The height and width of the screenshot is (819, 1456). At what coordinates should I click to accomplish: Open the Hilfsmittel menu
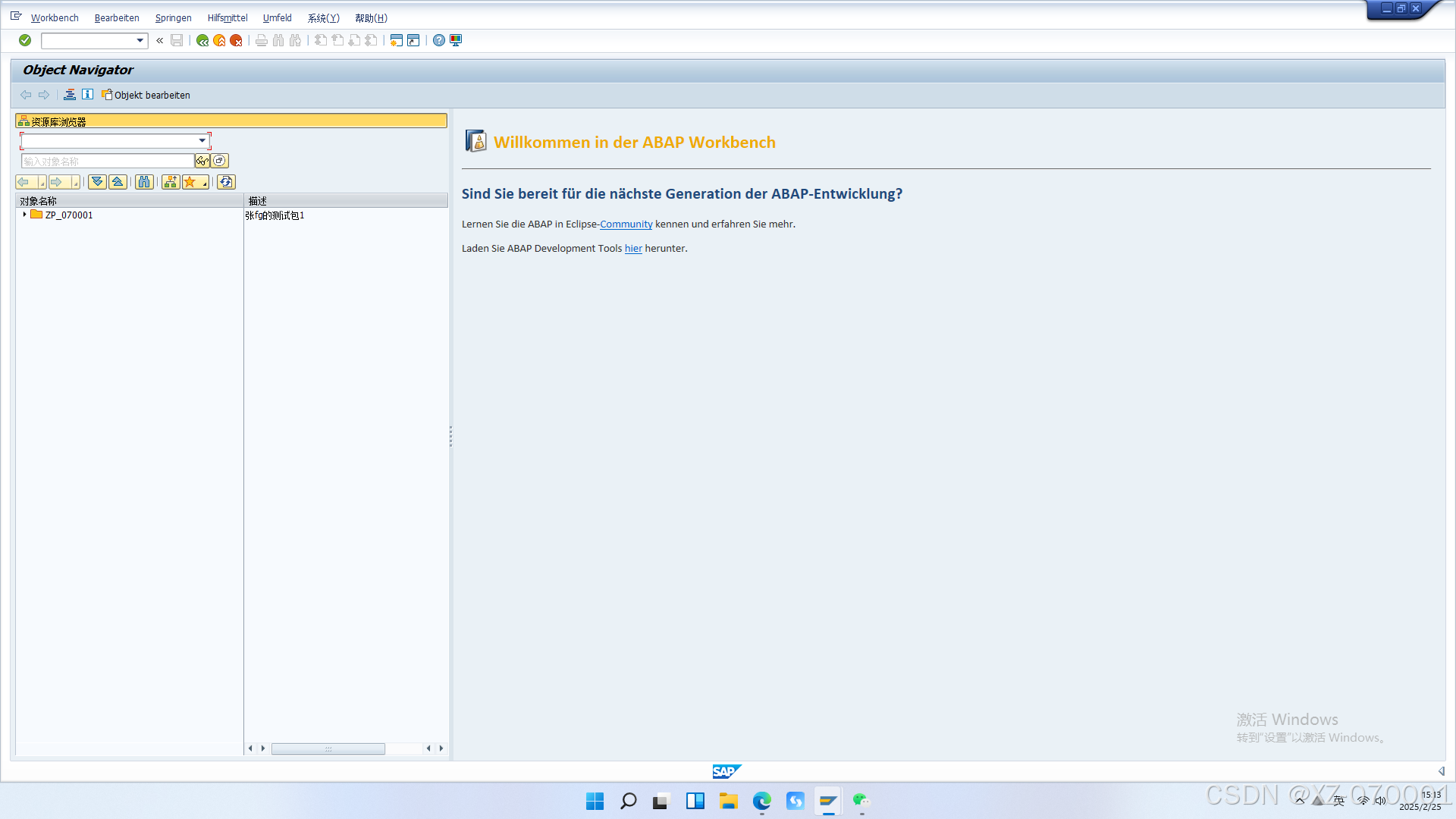click(x=227, y=18)
